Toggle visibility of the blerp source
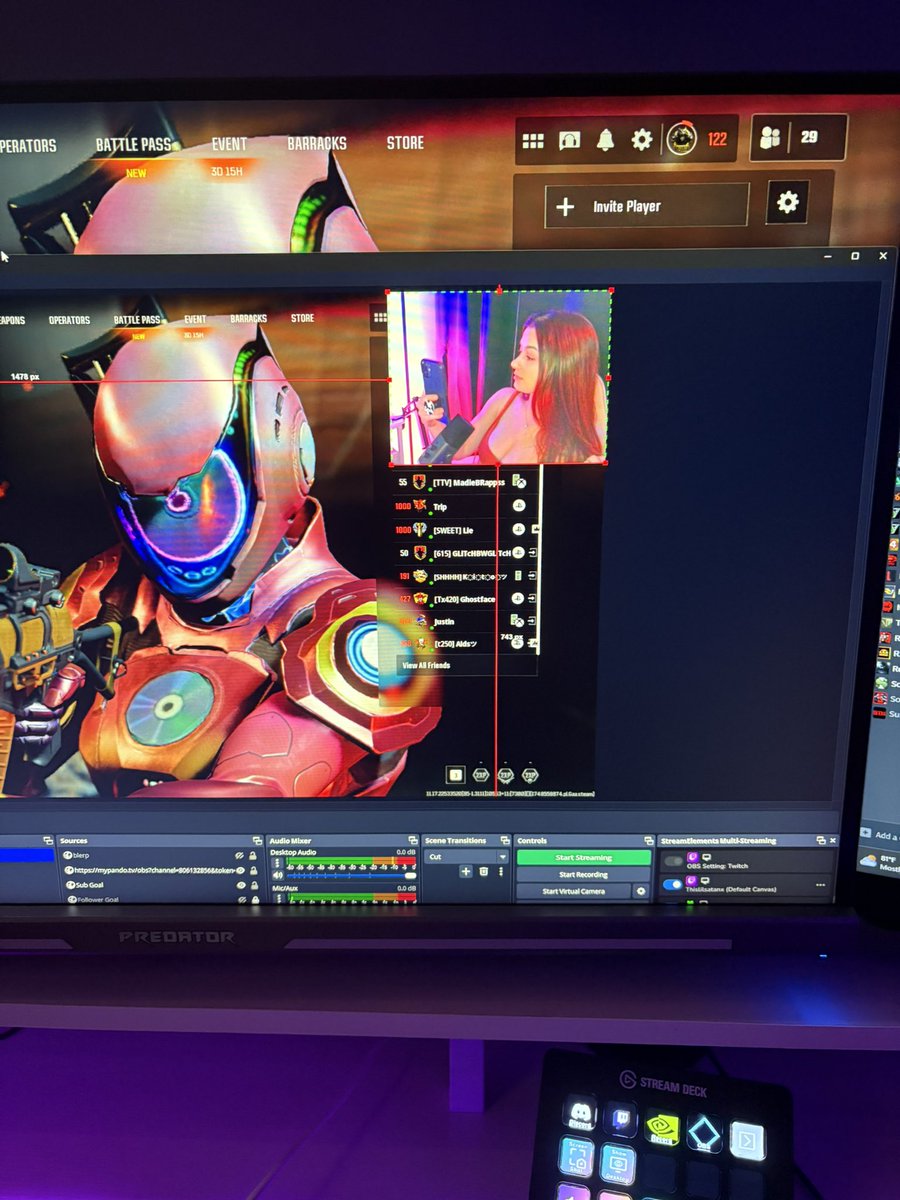 [x=239, y=856]
